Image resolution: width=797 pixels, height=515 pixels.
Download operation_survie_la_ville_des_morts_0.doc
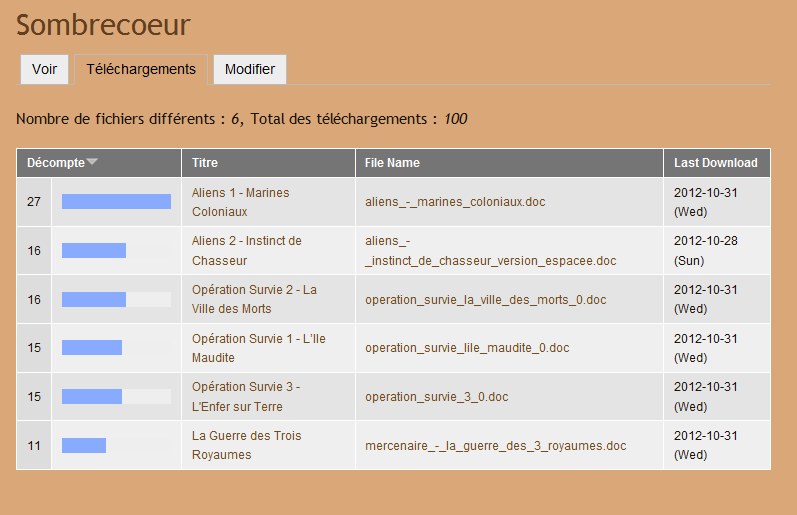click(x=485, y=299)
